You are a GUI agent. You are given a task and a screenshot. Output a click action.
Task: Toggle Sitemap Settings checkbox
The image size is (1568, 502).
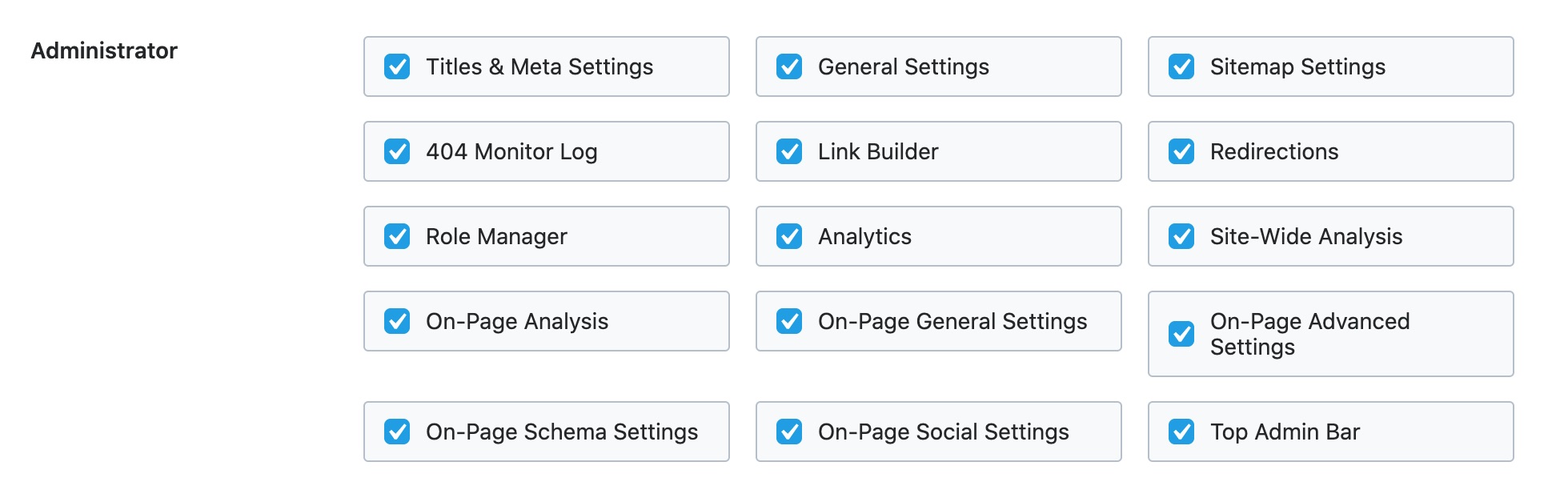coord(1181,66)
